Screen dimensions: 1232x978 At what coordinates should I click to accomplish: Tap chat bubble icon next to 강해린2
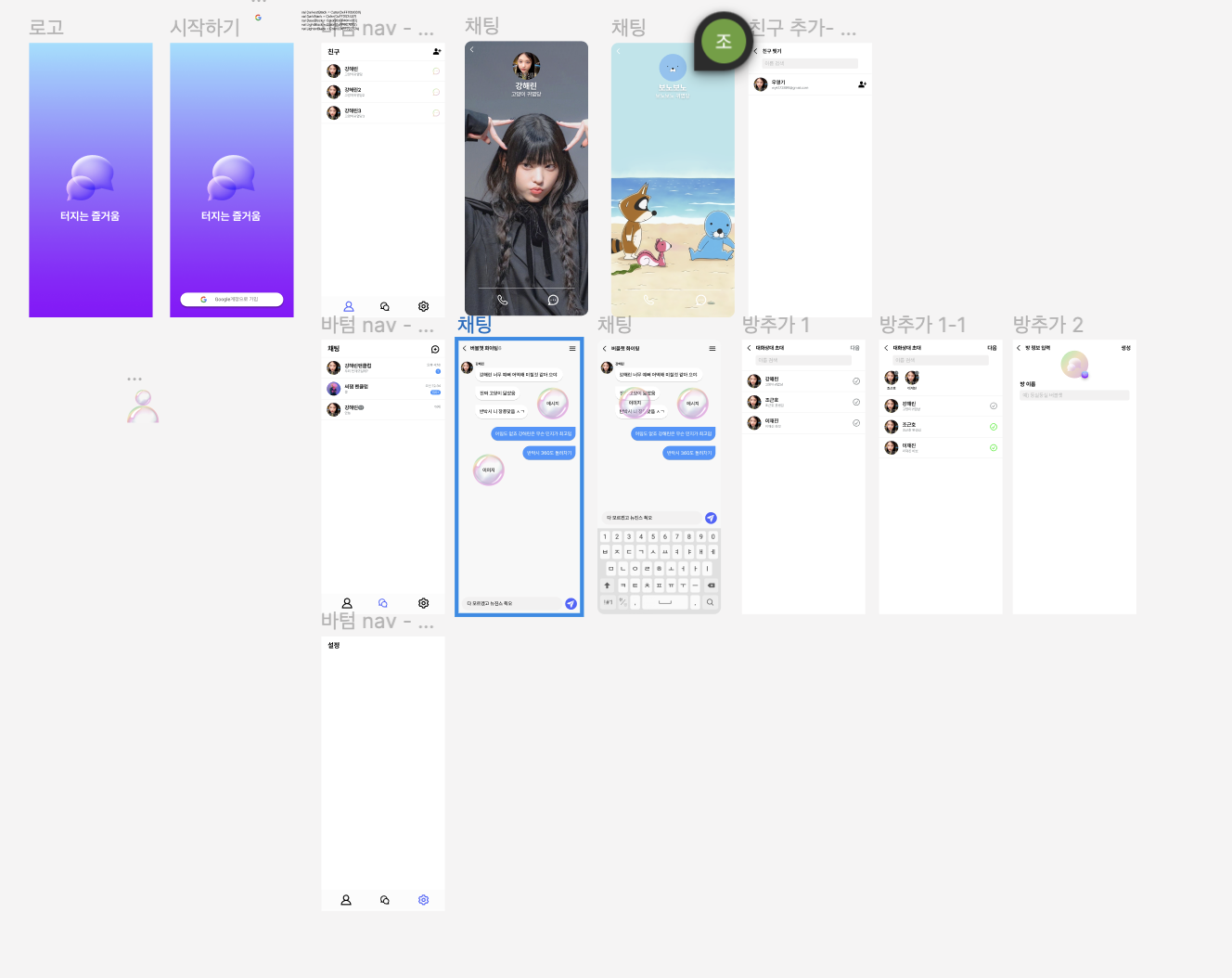point(436,92)
